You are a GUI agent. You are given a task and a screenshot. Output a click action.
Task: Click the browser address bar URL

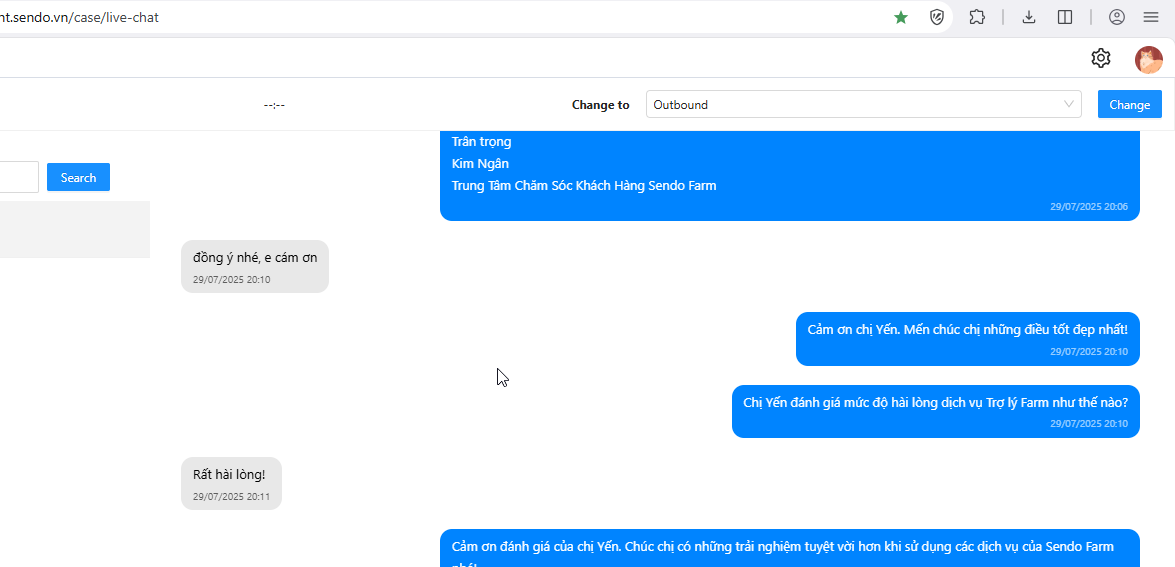79,17
